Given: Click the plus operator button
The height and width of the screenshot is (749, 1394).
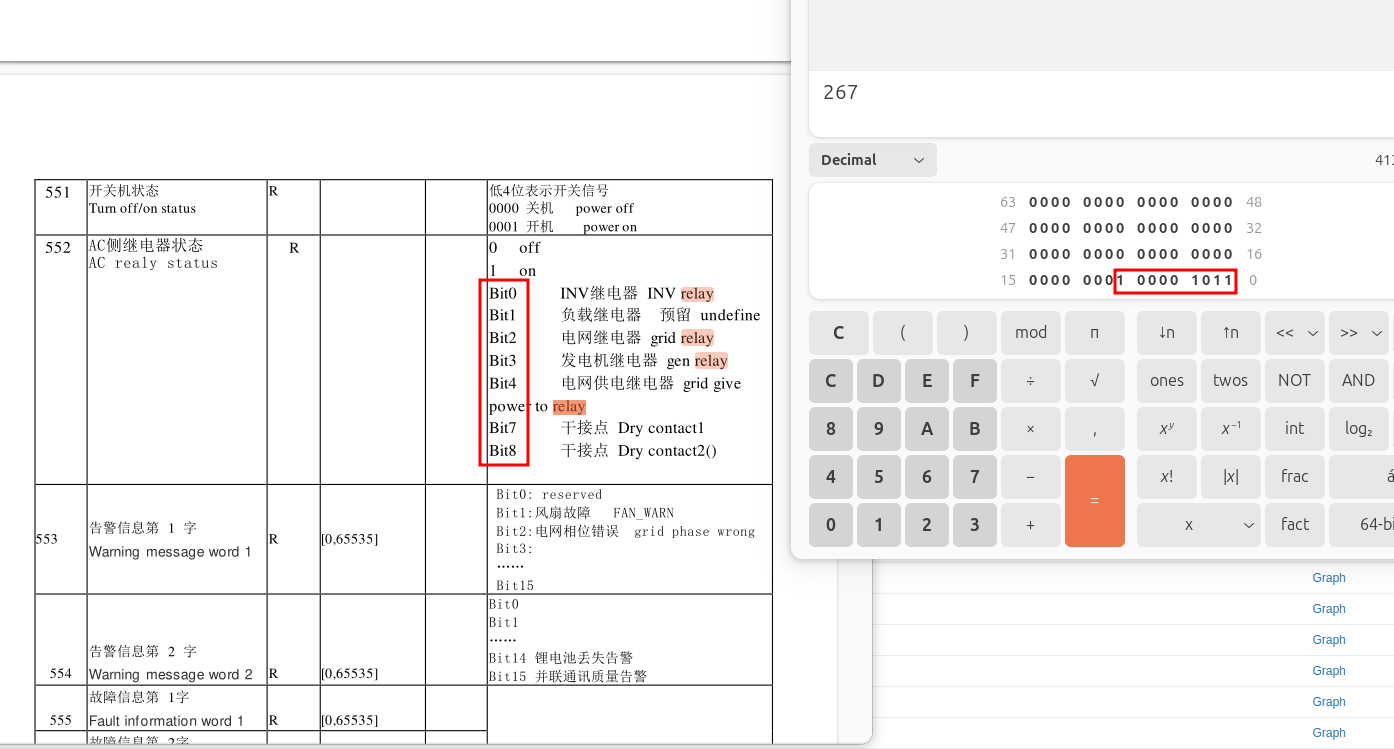Looking at the screenshot, I should pyautogui.click(x=1030, y=525).
